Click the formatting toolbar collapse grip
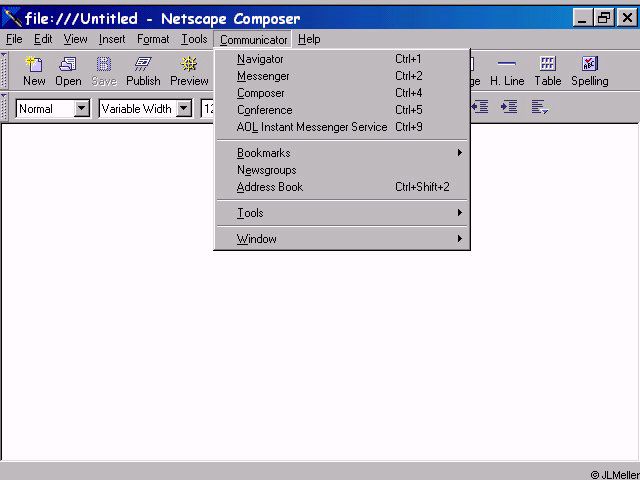Viewport: 640px width, 480px height. [x=4, y=107]
